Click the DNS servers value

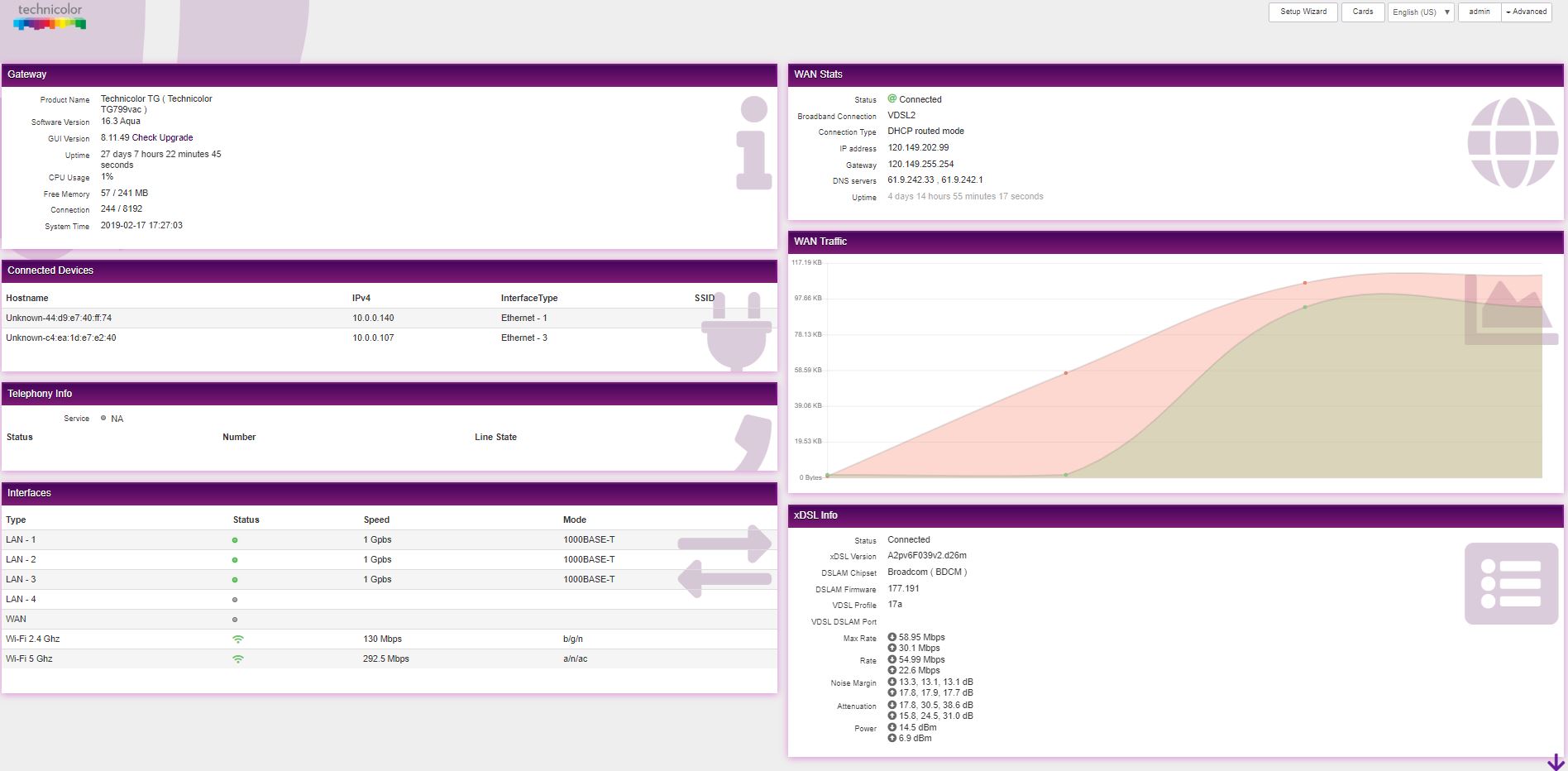coord(935,180)
